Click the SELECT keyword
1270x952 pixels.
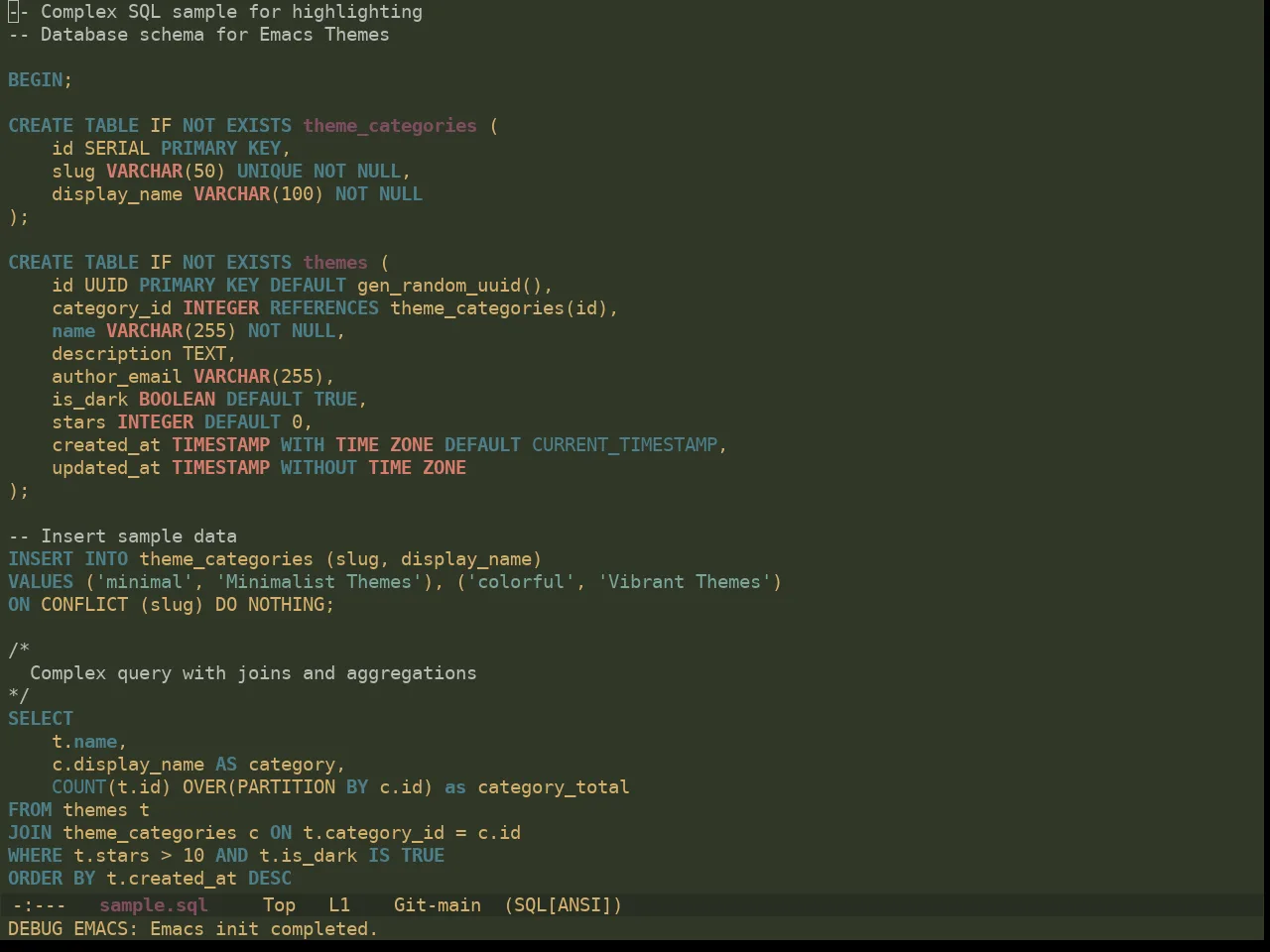coord(41,718)
